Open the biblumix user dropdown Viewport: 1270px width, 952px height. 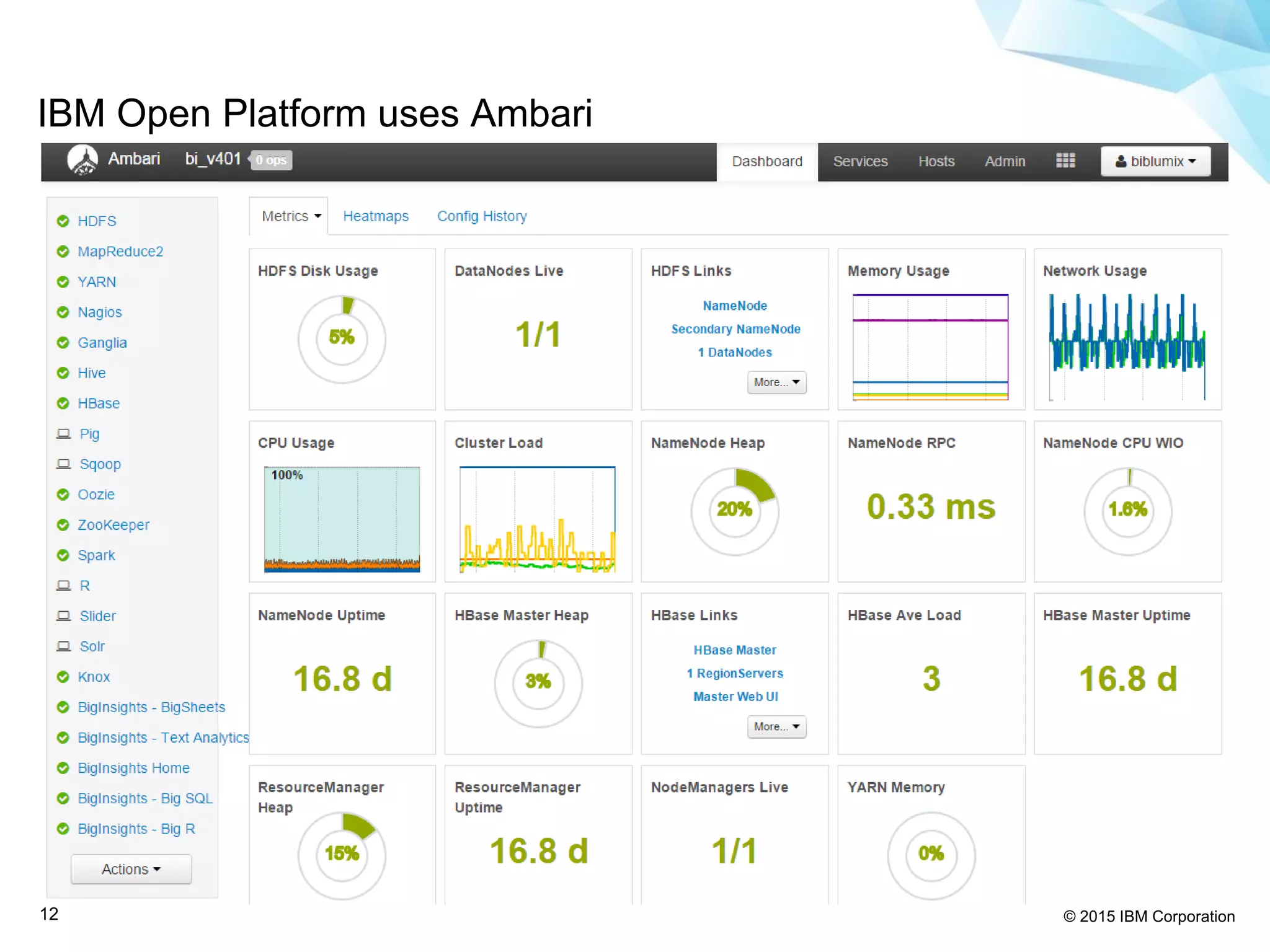1155,161
